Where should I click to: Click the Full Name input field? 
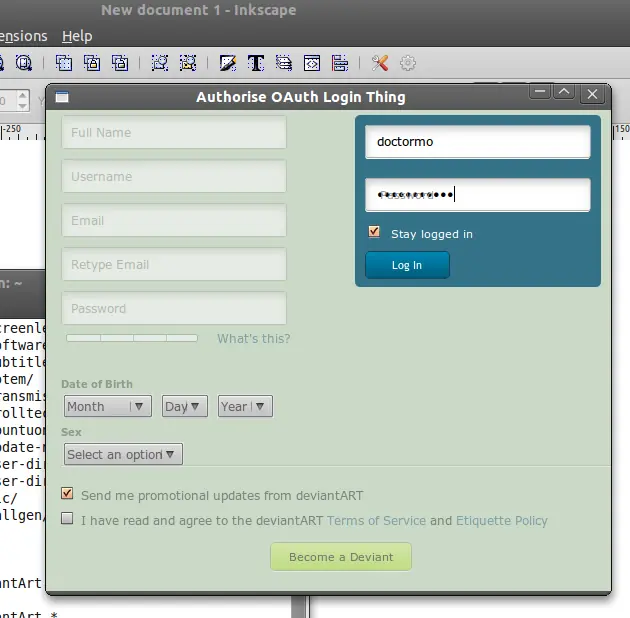[x=174, y=133]
